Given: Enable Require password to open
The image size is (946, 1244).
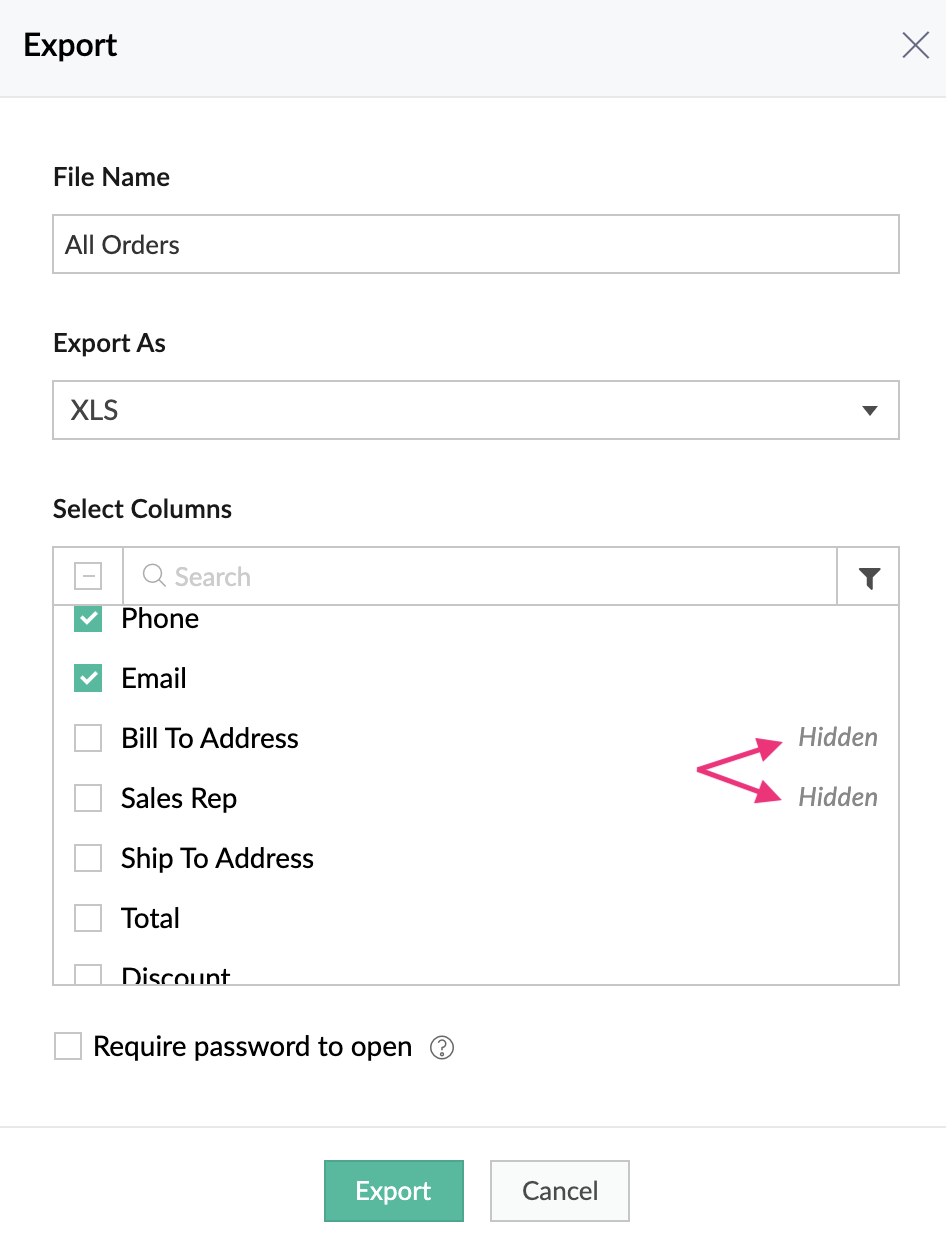Looking at the screenshot, I should coord(68,1047).
